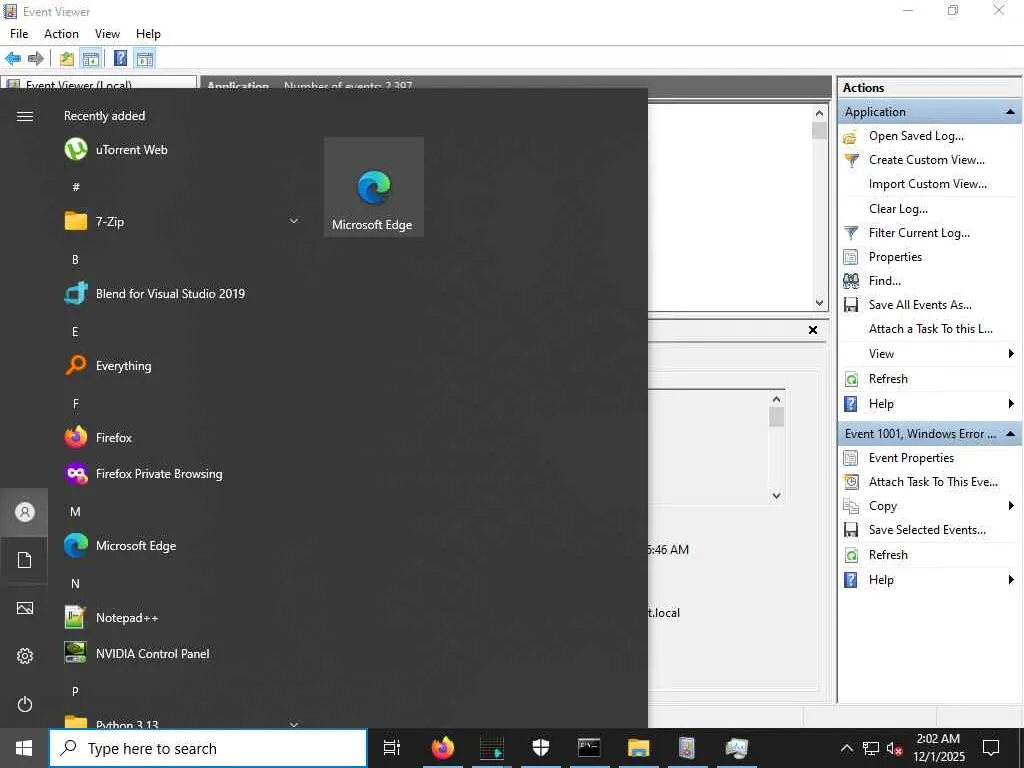Open the File menu
This screenshot has height=768, width=1024.
(19, 34)
